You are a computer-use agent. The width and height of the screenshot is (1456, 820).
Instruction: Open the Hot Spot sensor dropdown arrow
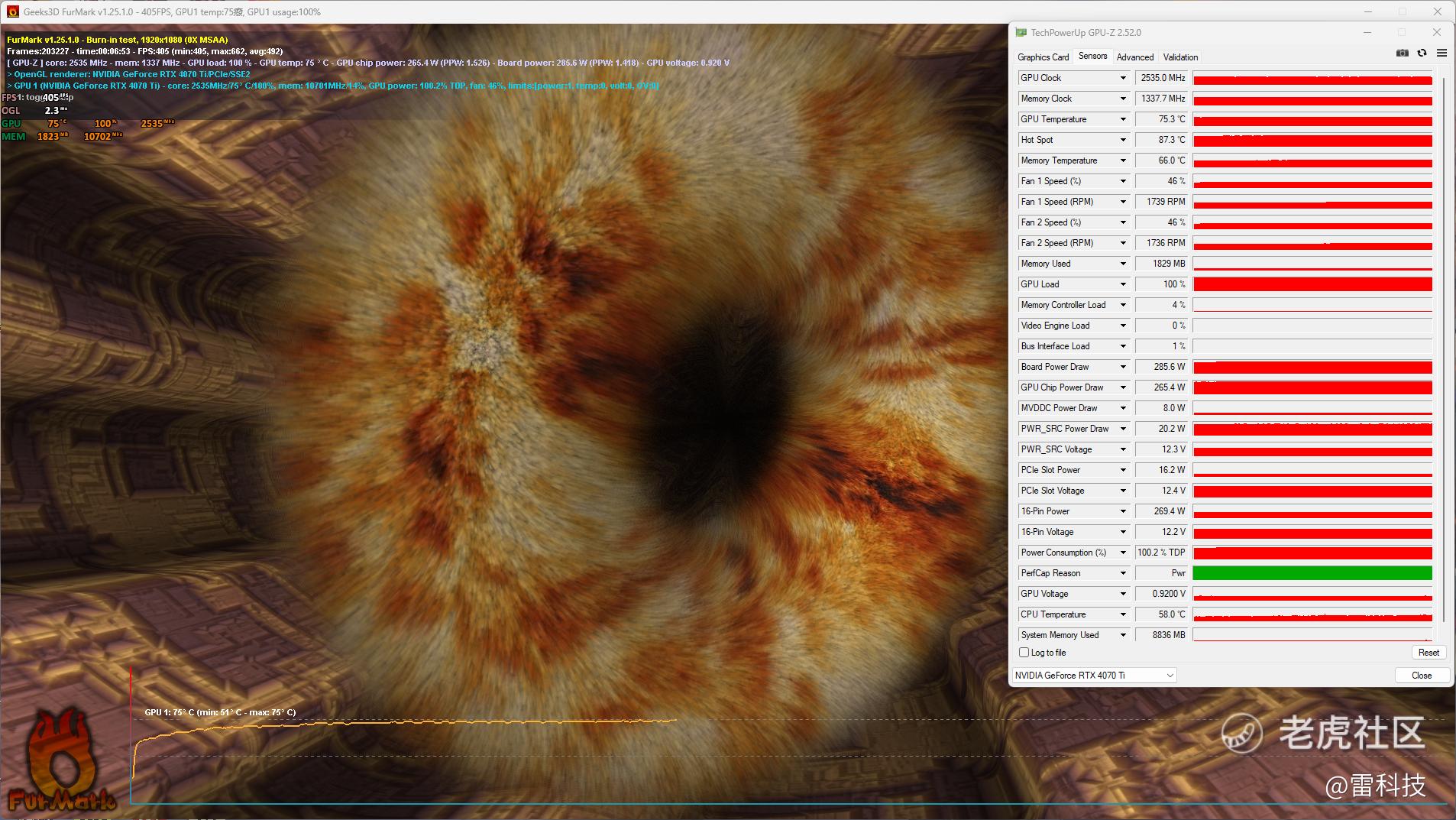tap(1123, 140)
